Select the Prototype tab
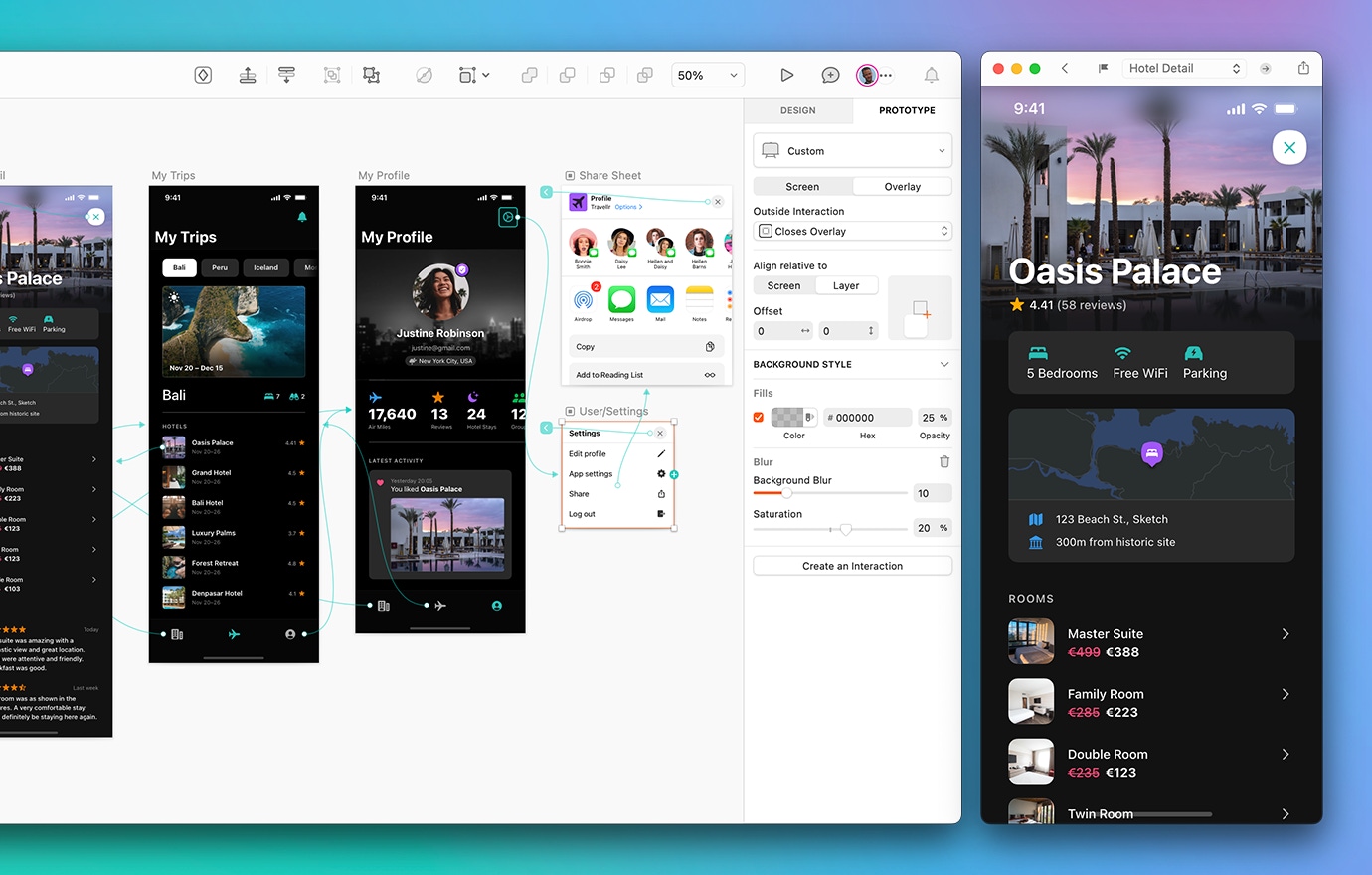The image size is (1372, 875). pyautogui.click(x=906, y=110)
